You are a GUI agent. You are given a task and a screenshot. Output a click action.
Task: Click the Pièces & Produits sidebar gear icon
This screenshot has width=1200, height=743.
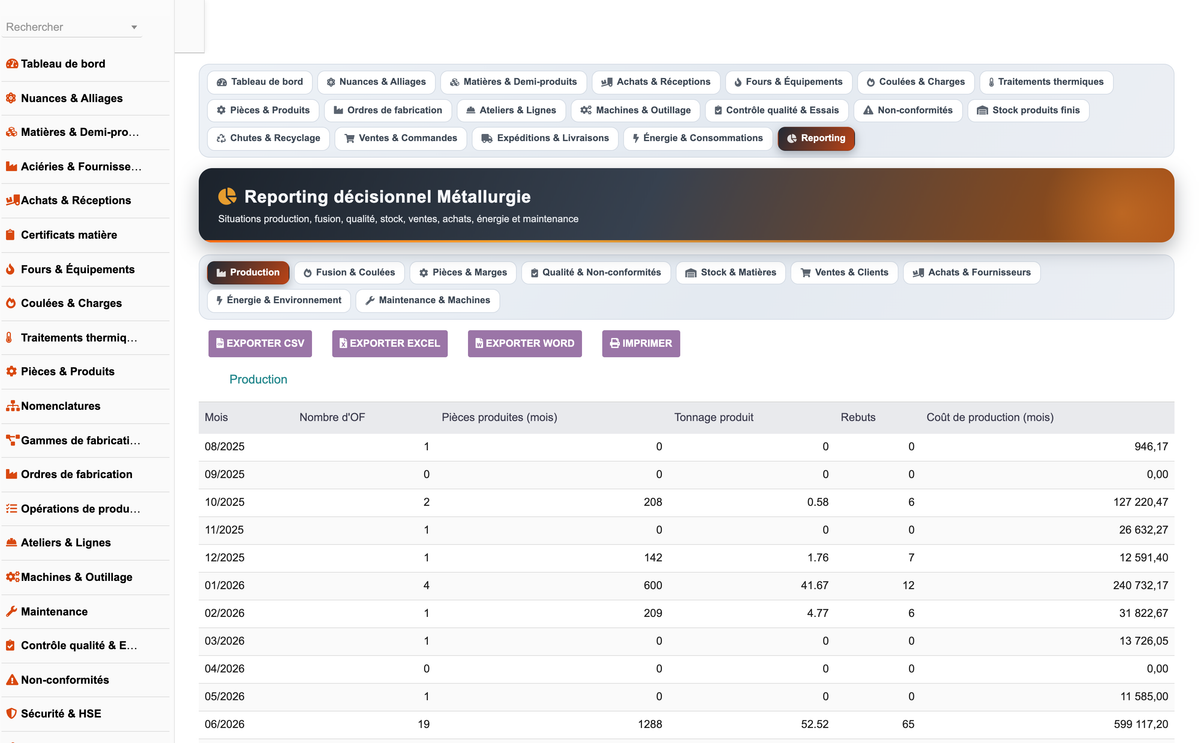pyautogui.click(x=12, y=371)
